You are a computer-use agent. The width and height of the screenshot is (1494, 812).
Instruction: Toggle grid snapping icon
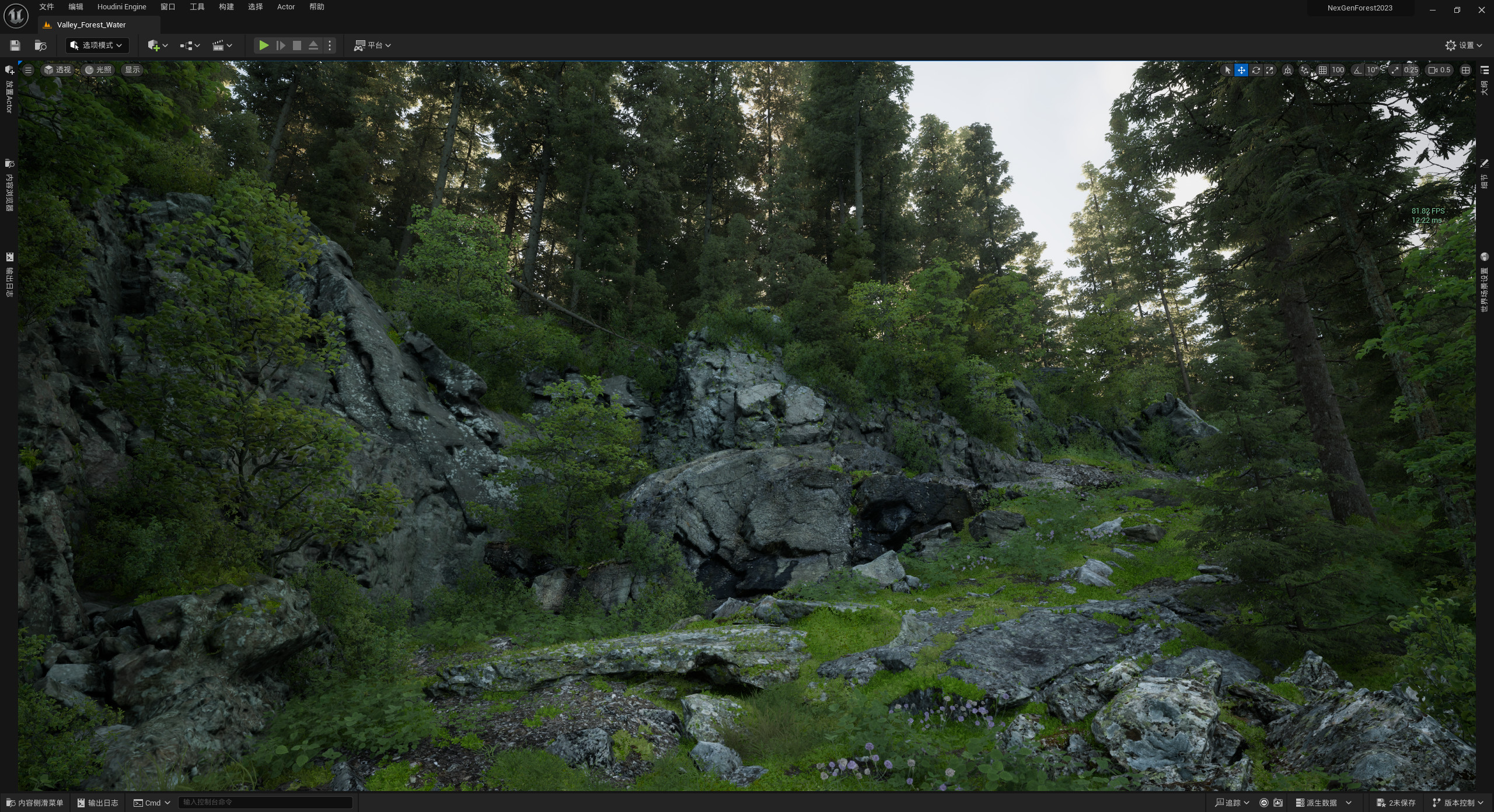[1322, 70]
